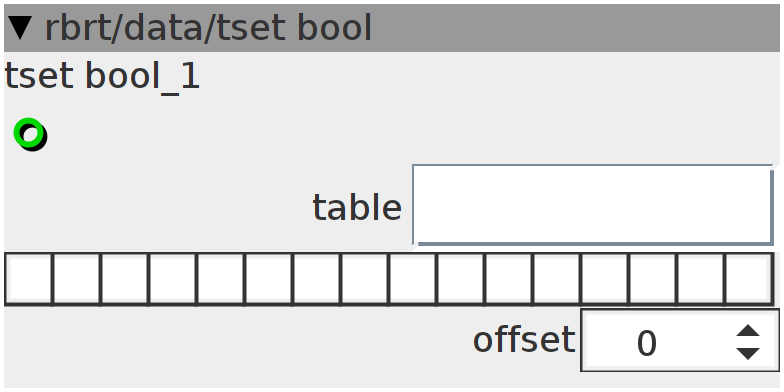The width and height of the screenshot is (784, 392).
Task: Toggle the fifteenth boolean cell in the row
Action: click(x=700, y=278)
